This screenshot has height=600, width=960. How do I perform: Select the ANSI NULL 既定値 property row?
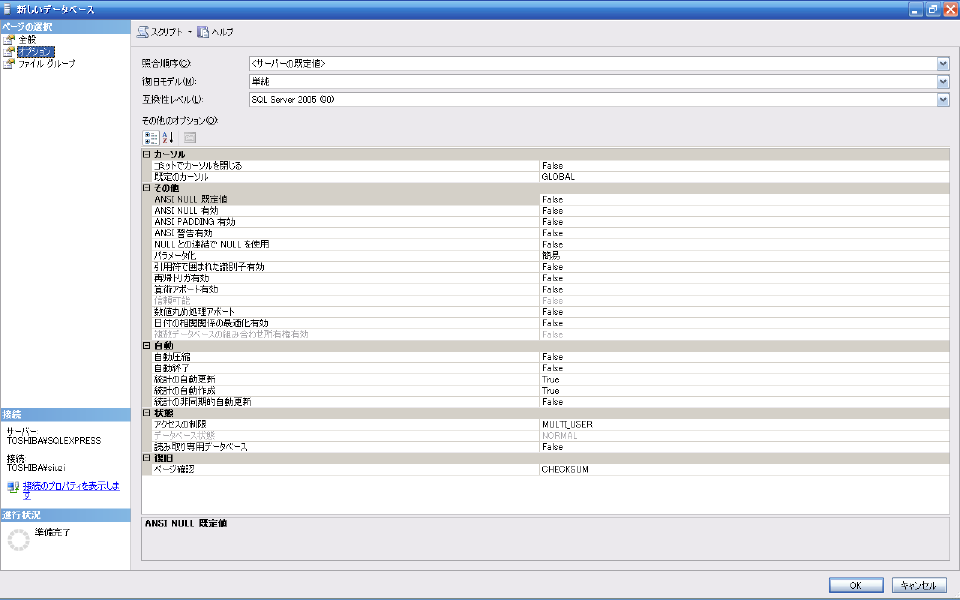[x=550, y=199]
